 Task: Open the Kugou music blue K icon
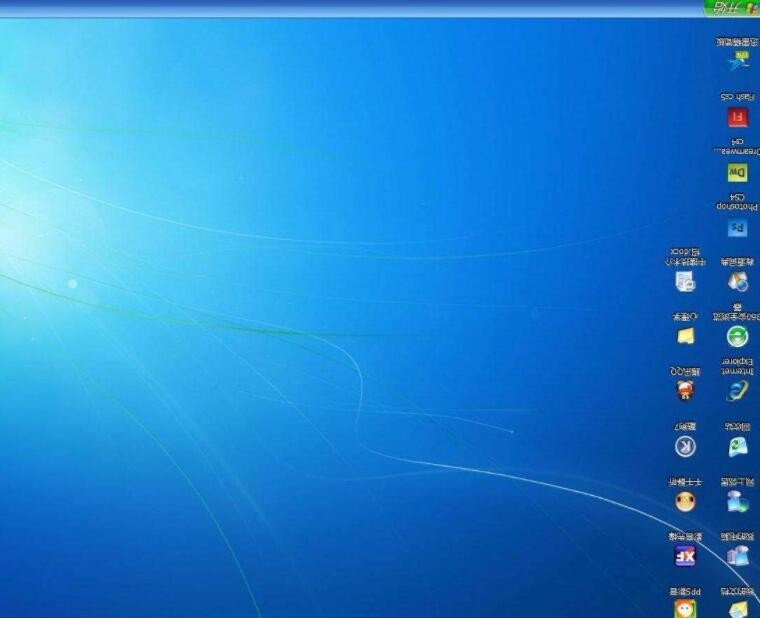(685, 446)
